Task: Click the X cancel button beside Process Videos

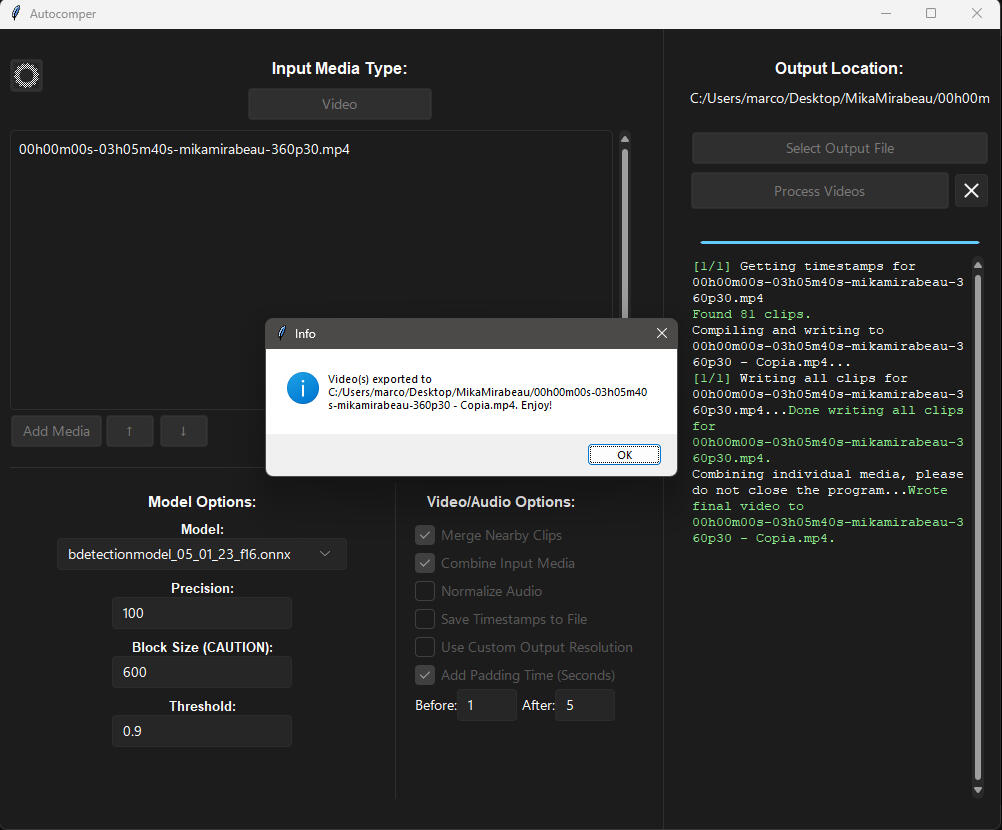Action: click(970, 190)
